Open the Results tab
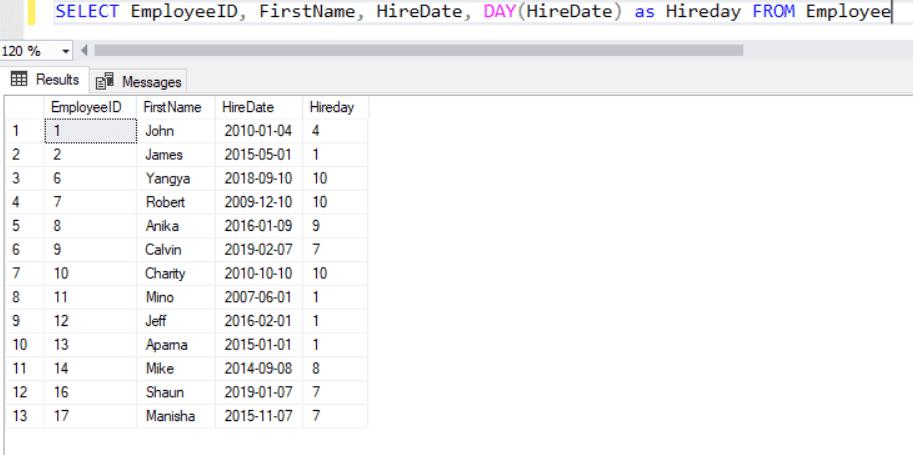This screenshot has height=455, width=913. pos(46,80)
